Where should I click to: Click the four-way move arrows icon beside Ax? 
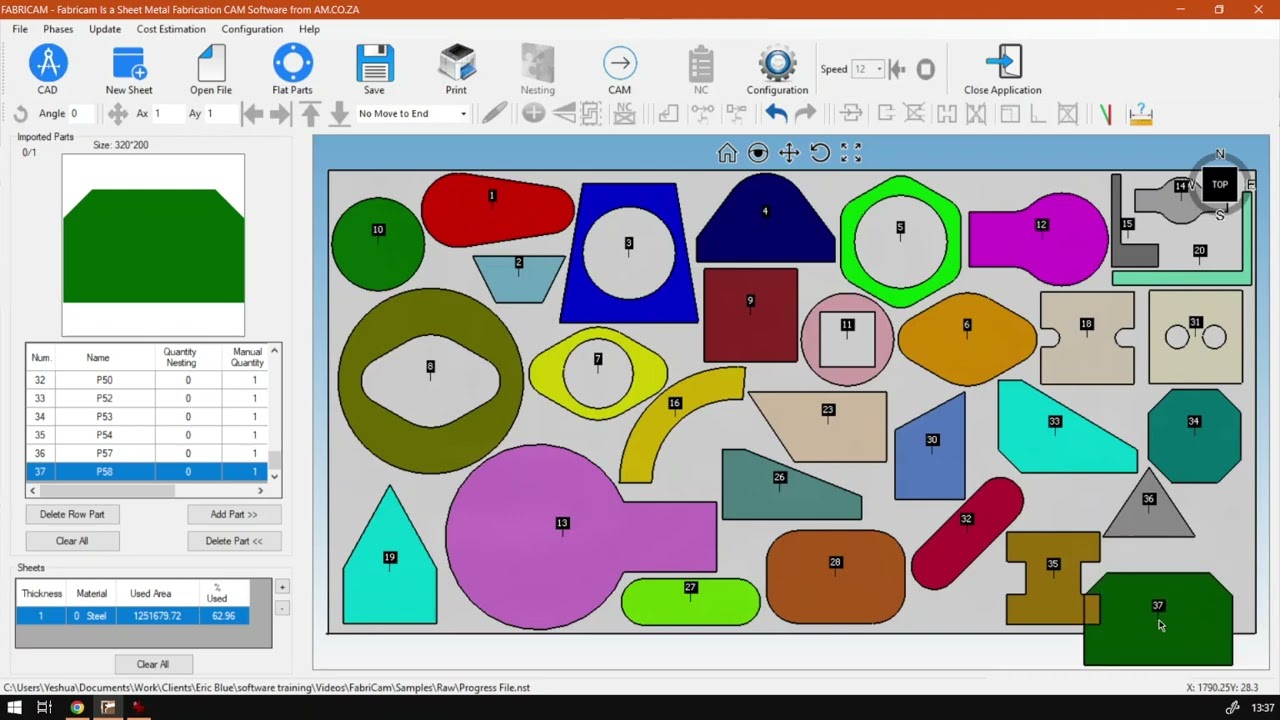tap(118, 114)
